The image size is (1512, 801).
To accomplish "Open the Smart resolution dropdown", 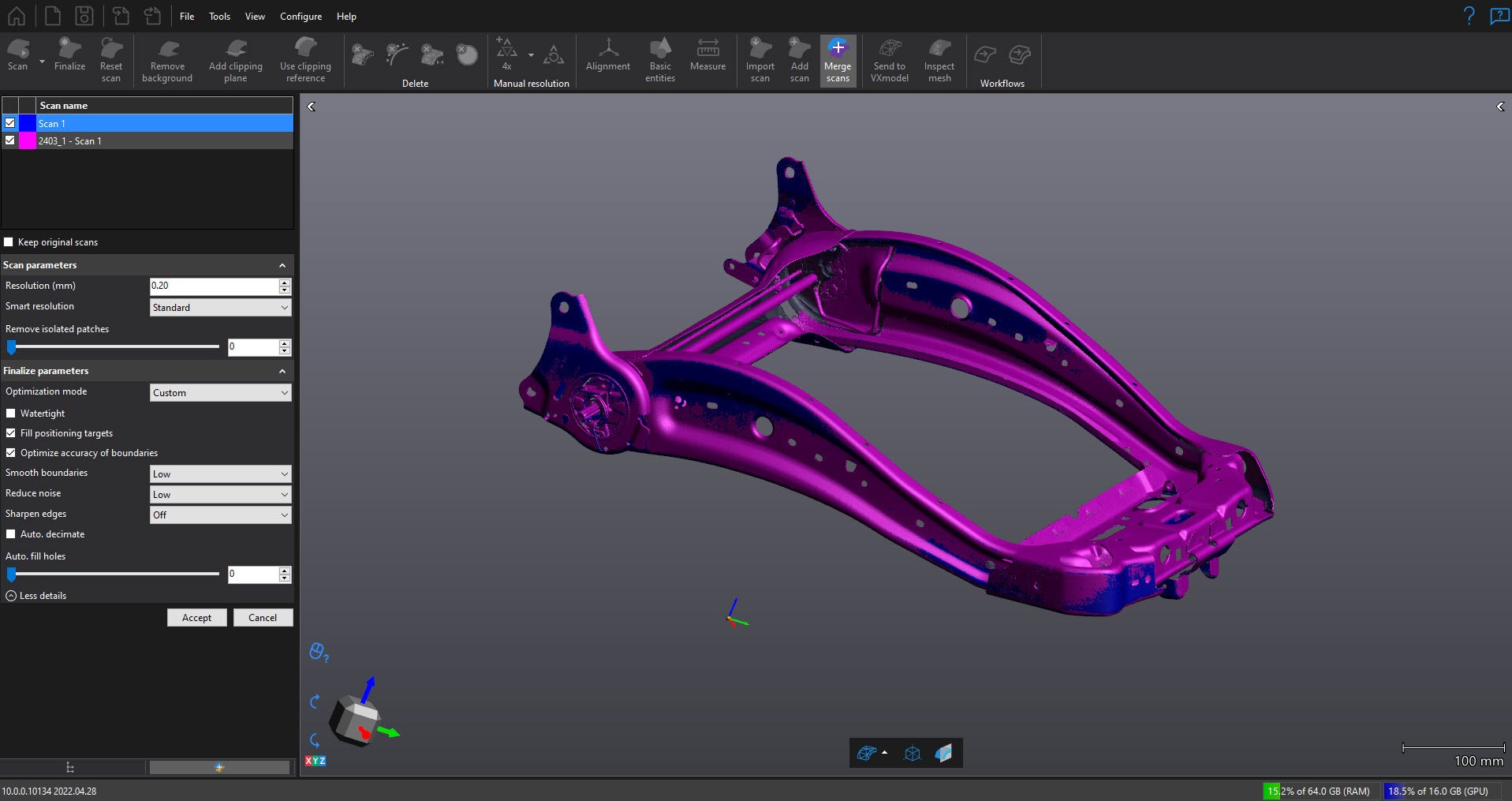I will (220, 308).
